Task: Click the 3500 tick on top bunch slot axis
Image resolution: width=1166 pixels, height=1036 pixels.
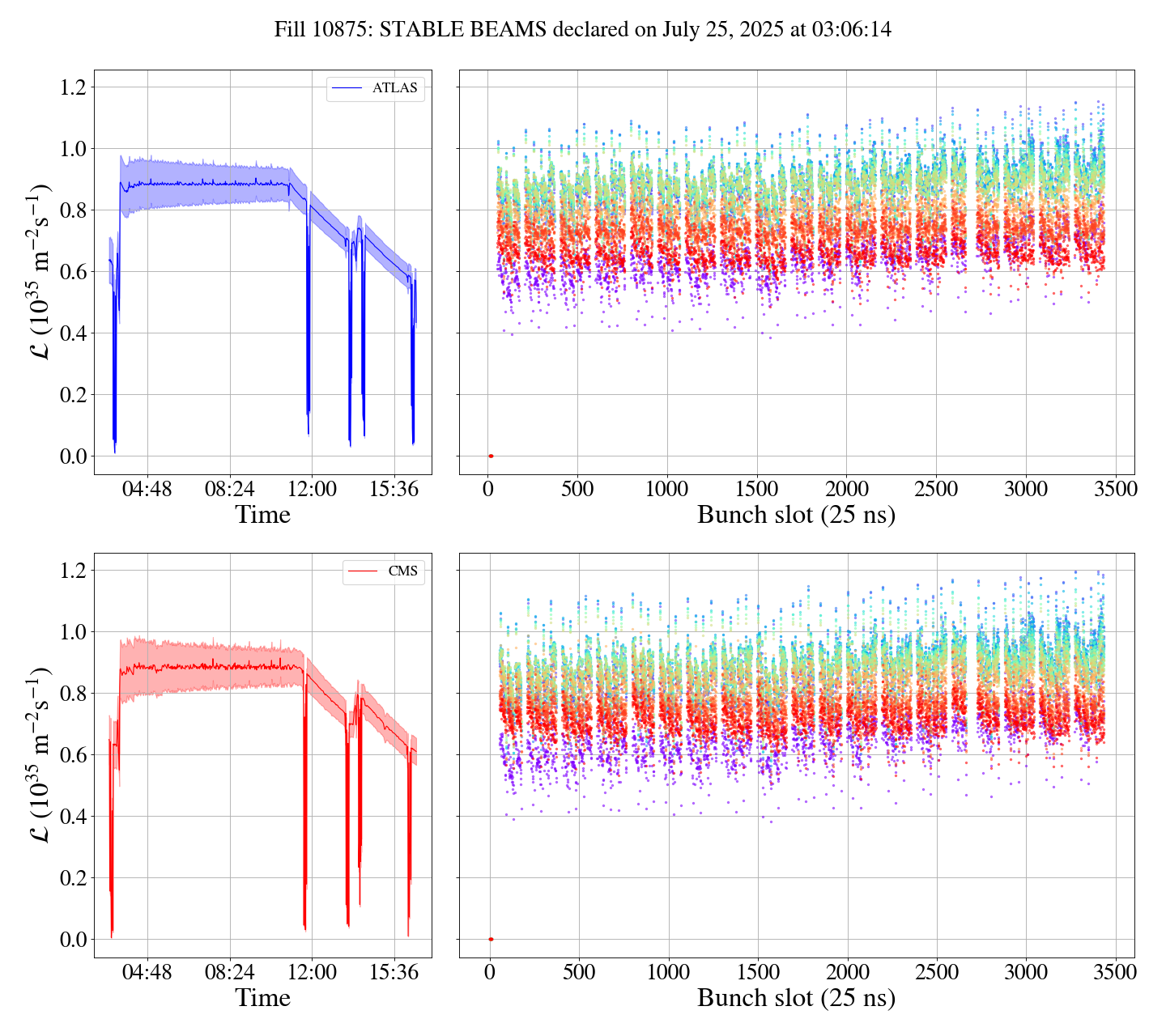Action: tap(1115, 490)
